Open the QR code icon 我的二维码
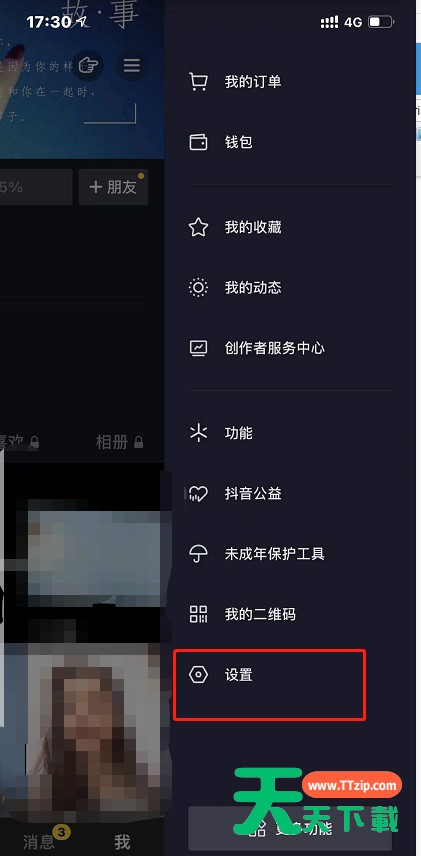 [x=198, y=615]
